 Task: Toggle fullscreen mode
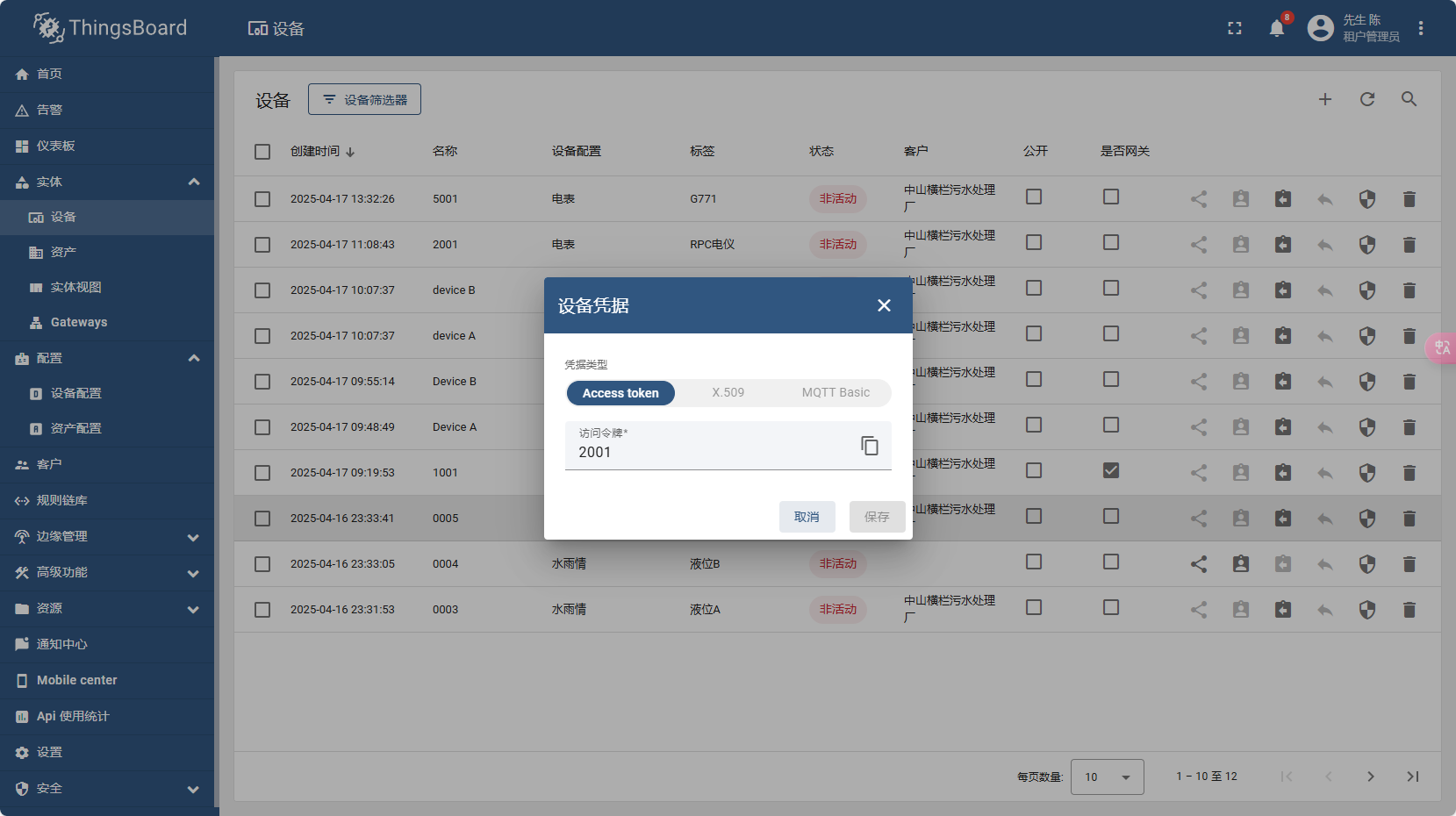tap(1235, 28)
